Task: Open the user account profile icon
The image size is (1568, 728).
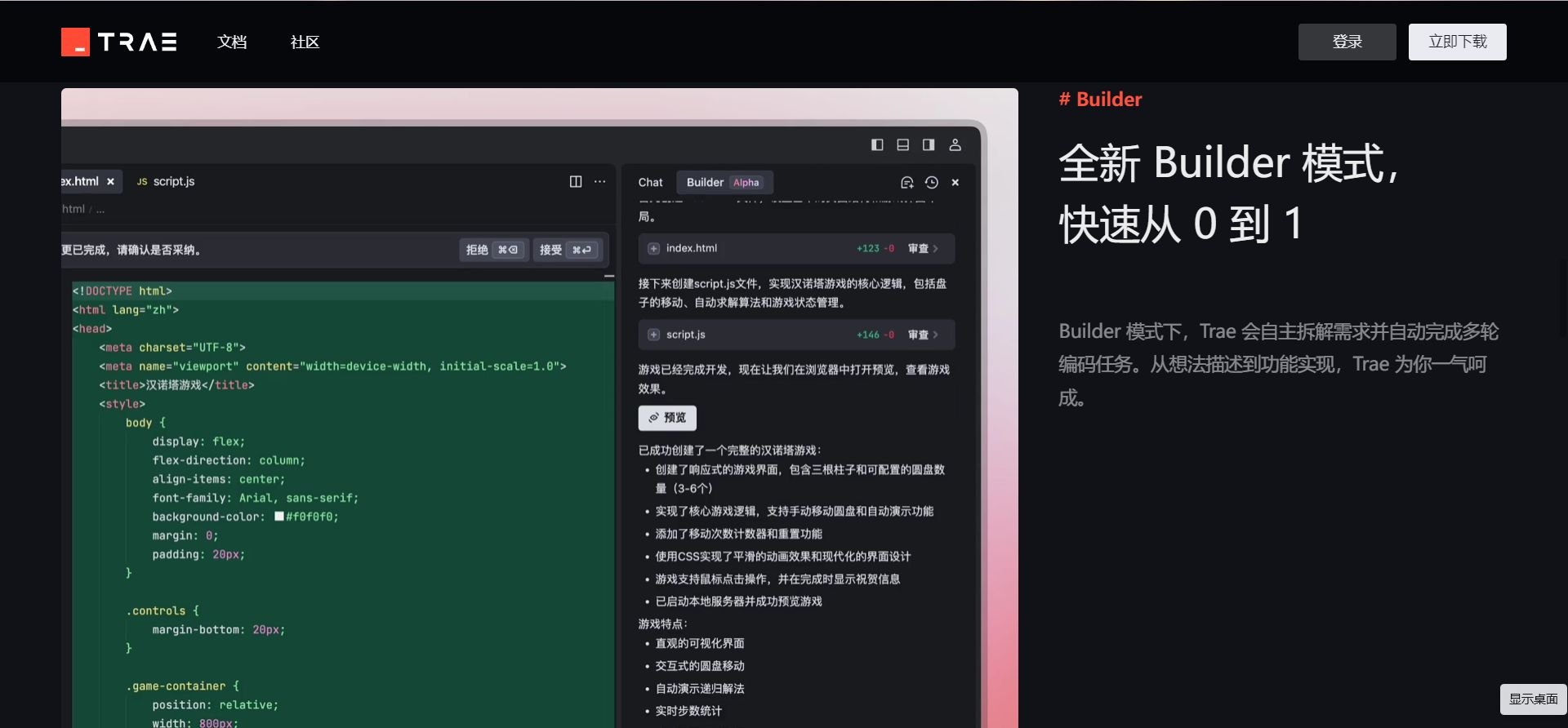Action: point(955,144)
